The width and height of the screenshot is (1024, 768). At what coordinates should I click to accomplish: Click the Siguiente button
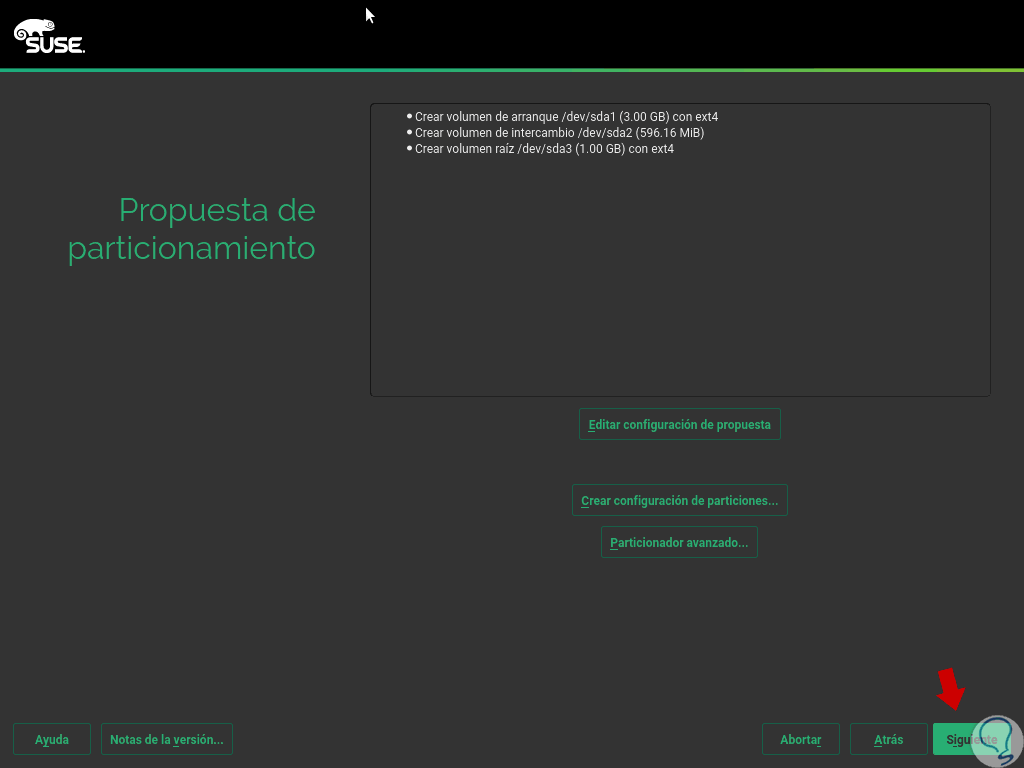[971, 739]
